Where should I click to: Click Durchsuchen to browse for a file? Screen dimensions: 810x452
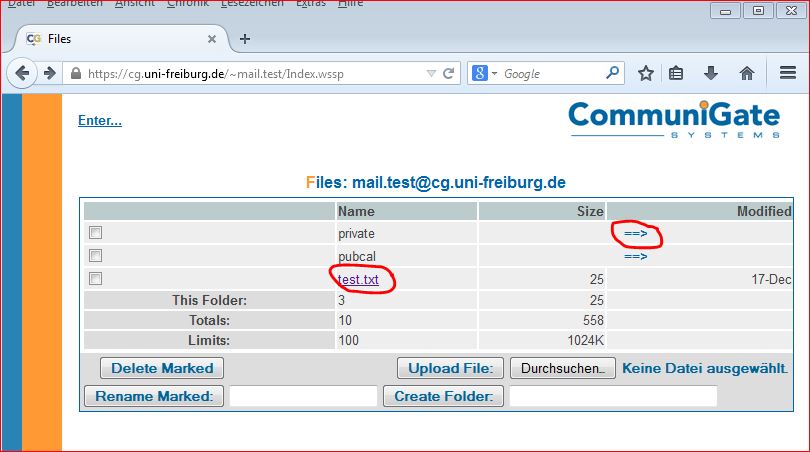click(563, 368)
